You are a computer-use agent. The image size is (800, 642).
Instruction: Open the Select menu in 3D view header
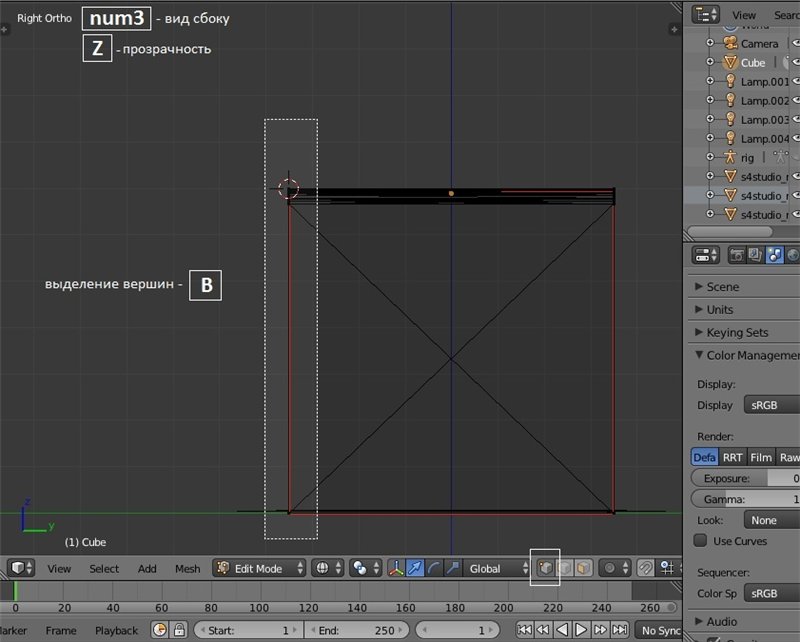click(104, 569)
